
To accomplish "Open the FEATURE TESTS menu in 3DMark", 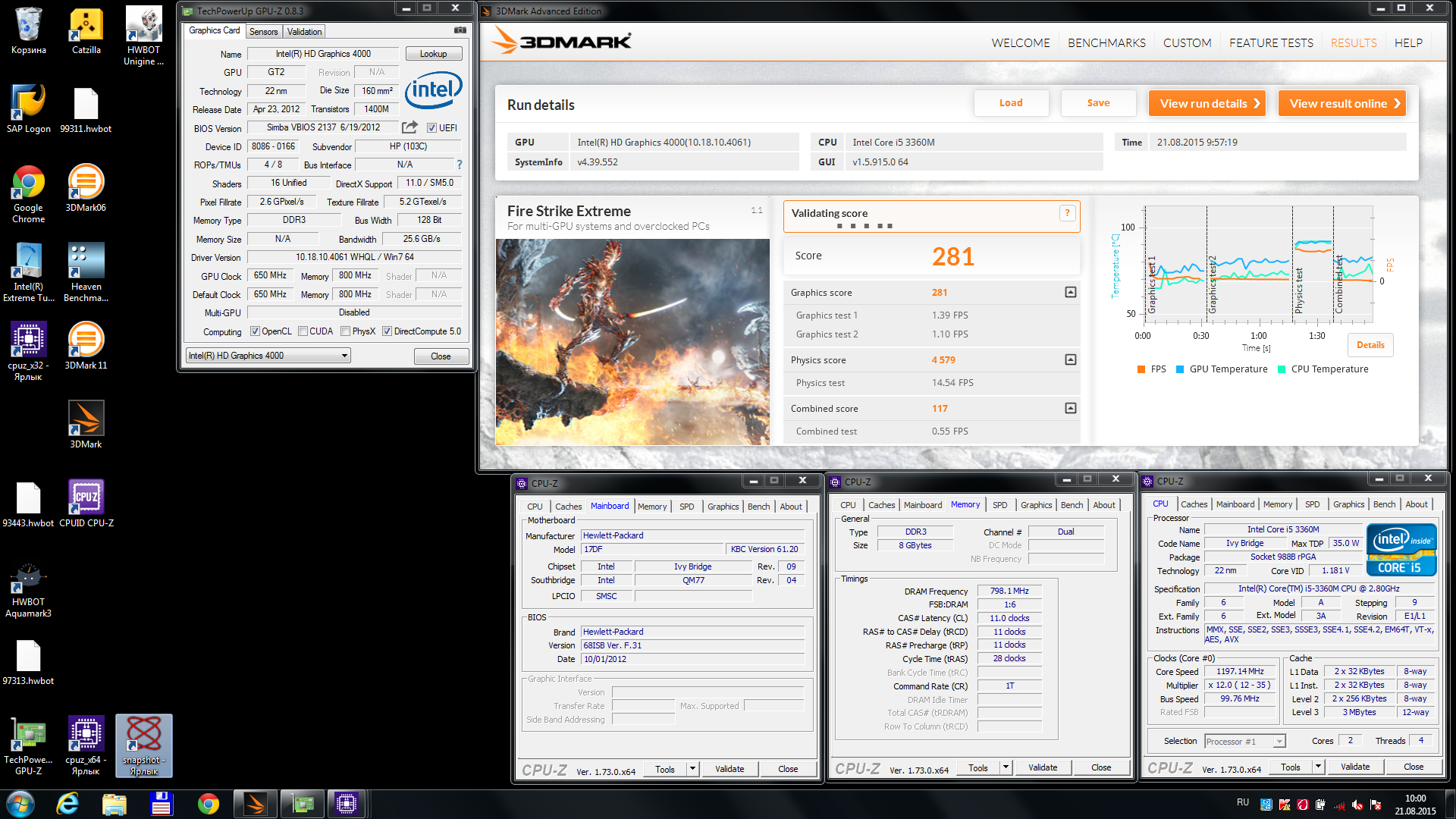I will (1271, 43).
